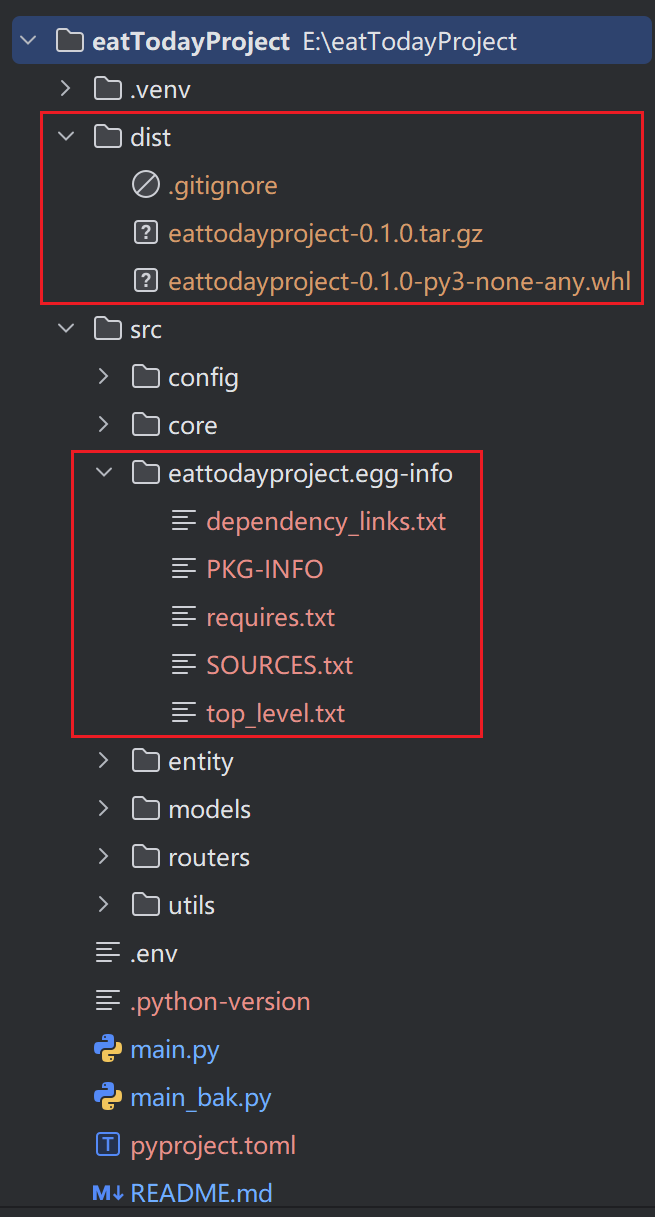Select the .python-version file

pyautogui.click(x=220, y=1001)
